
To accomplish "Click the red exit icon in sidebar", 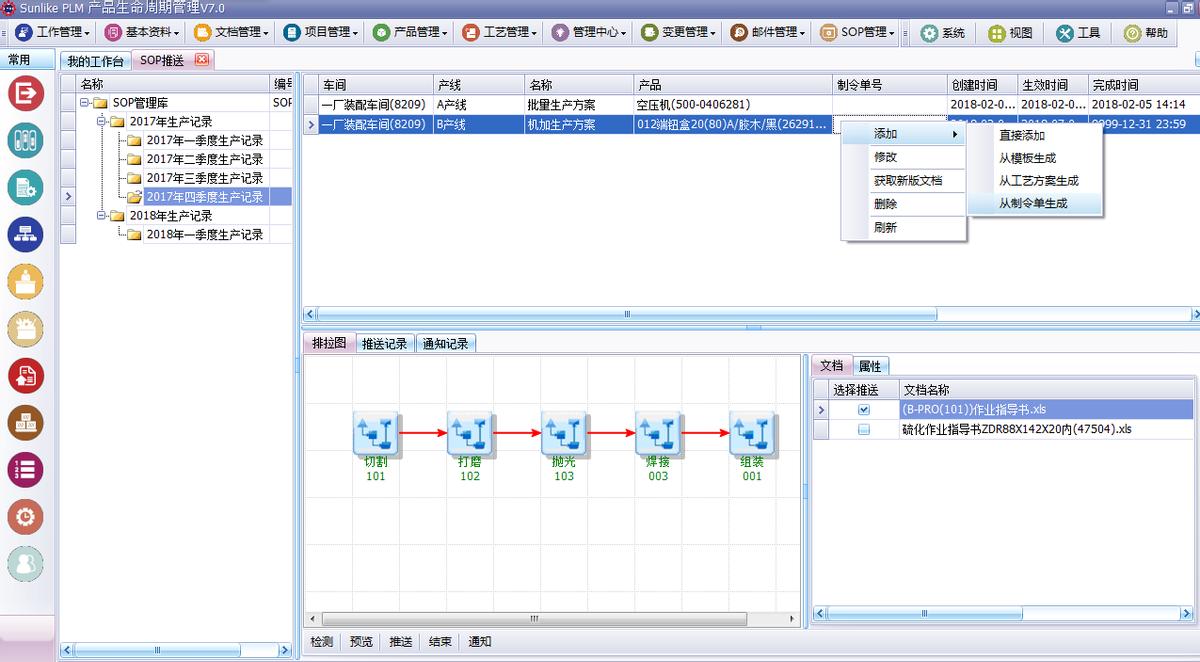I will 25,93.
